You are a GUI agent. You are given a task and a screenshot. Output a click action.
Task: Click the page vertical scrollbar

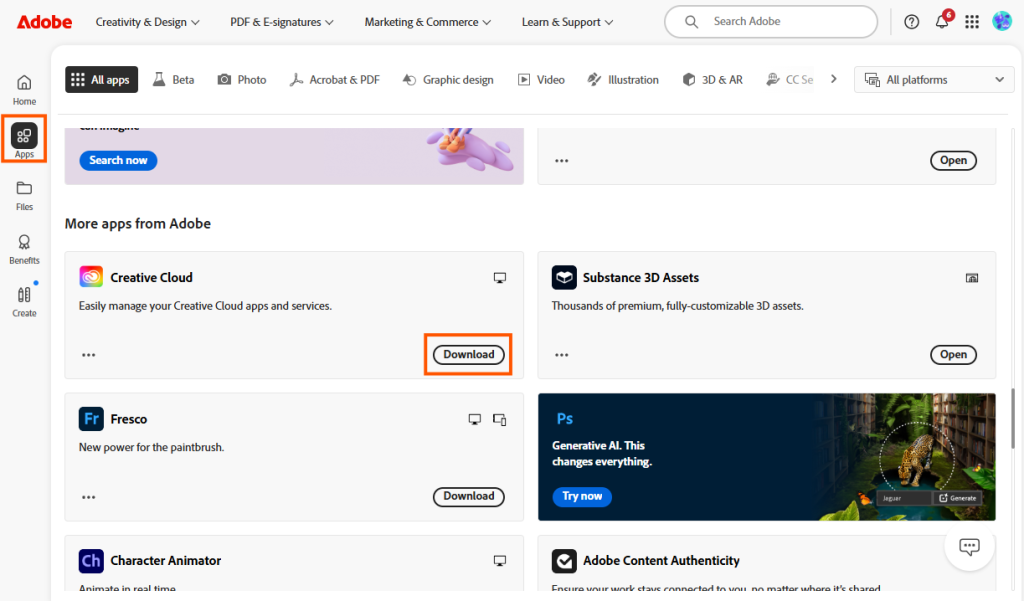[1013, 418]
